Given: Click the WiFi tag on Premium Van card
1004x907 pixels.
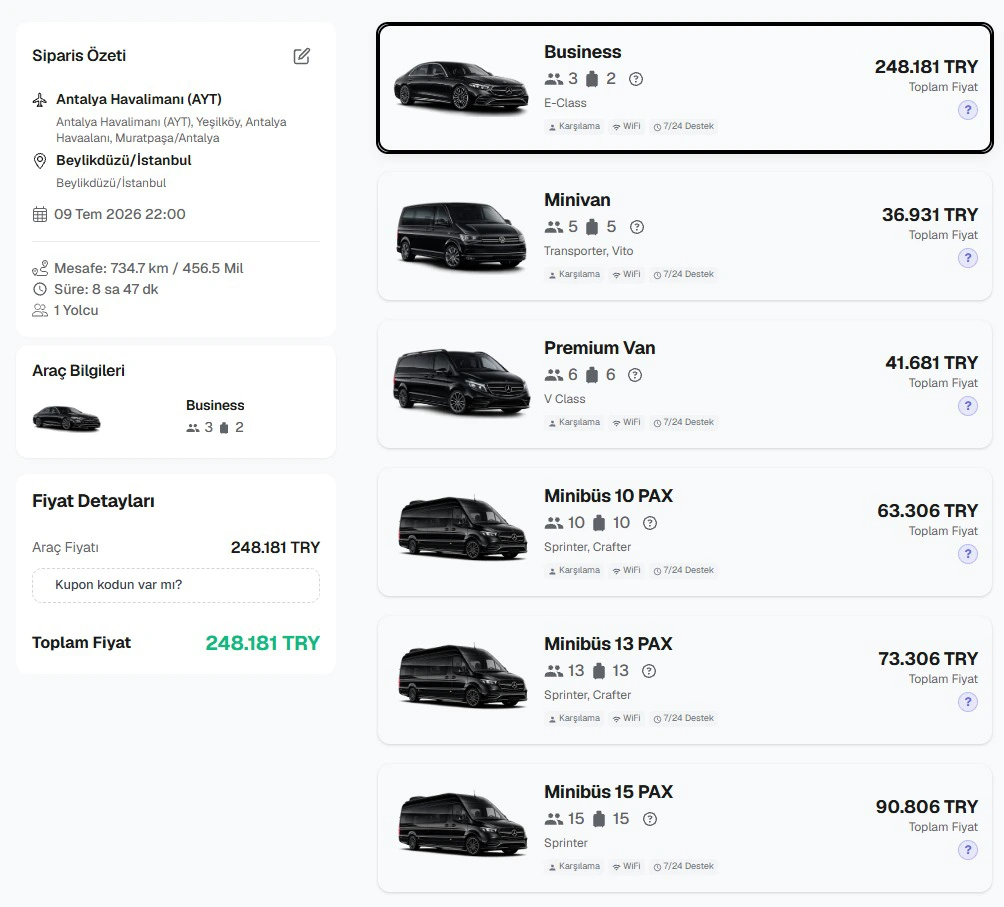Looking at the screenshot, I should 626,422.
